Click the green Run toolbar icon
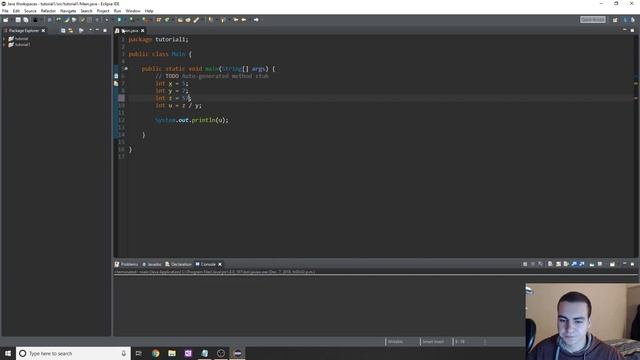640x360 pixels. (119, 20)
